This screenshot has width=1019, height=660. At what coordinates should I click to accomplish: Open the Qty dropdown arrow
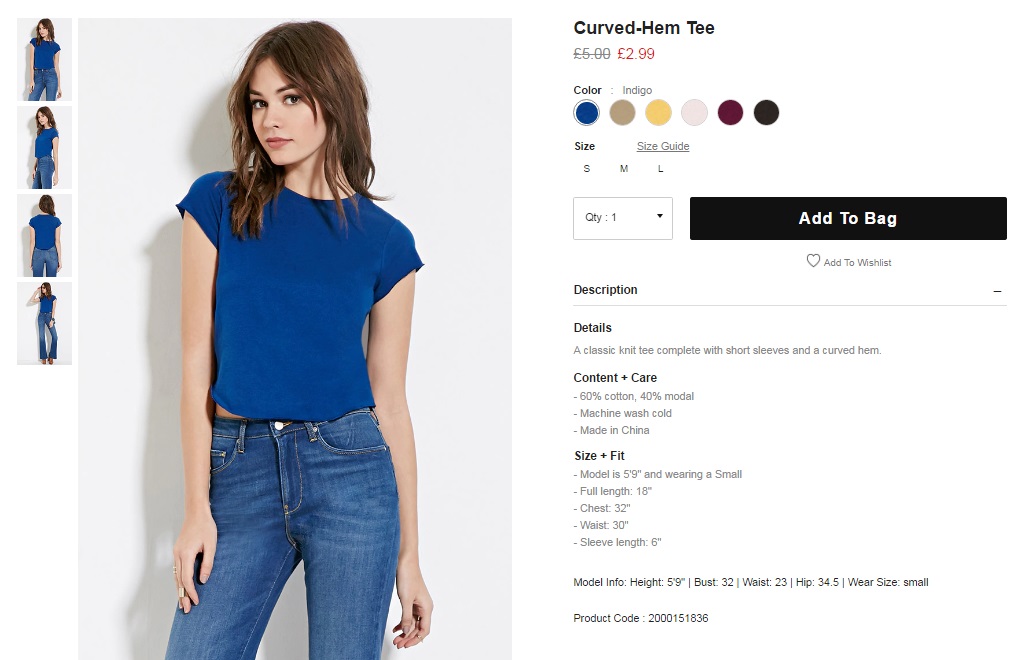point(660,216)
